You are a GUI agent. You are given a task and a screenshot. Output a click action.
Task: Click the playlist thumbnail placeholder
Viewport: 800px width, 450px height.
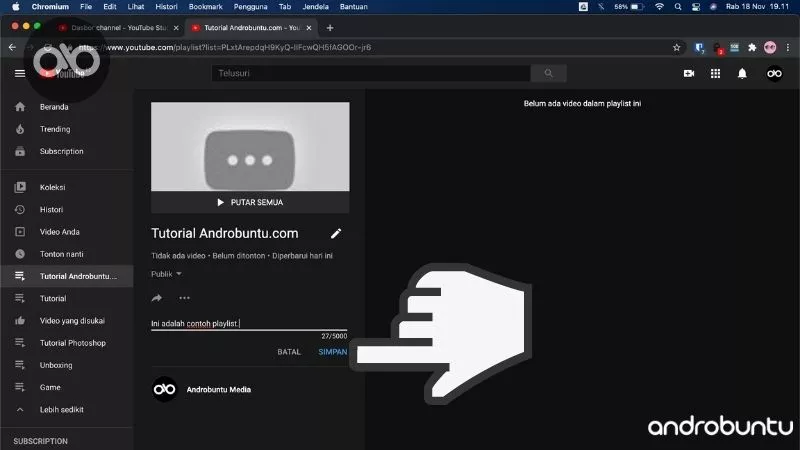coord(250,147)
